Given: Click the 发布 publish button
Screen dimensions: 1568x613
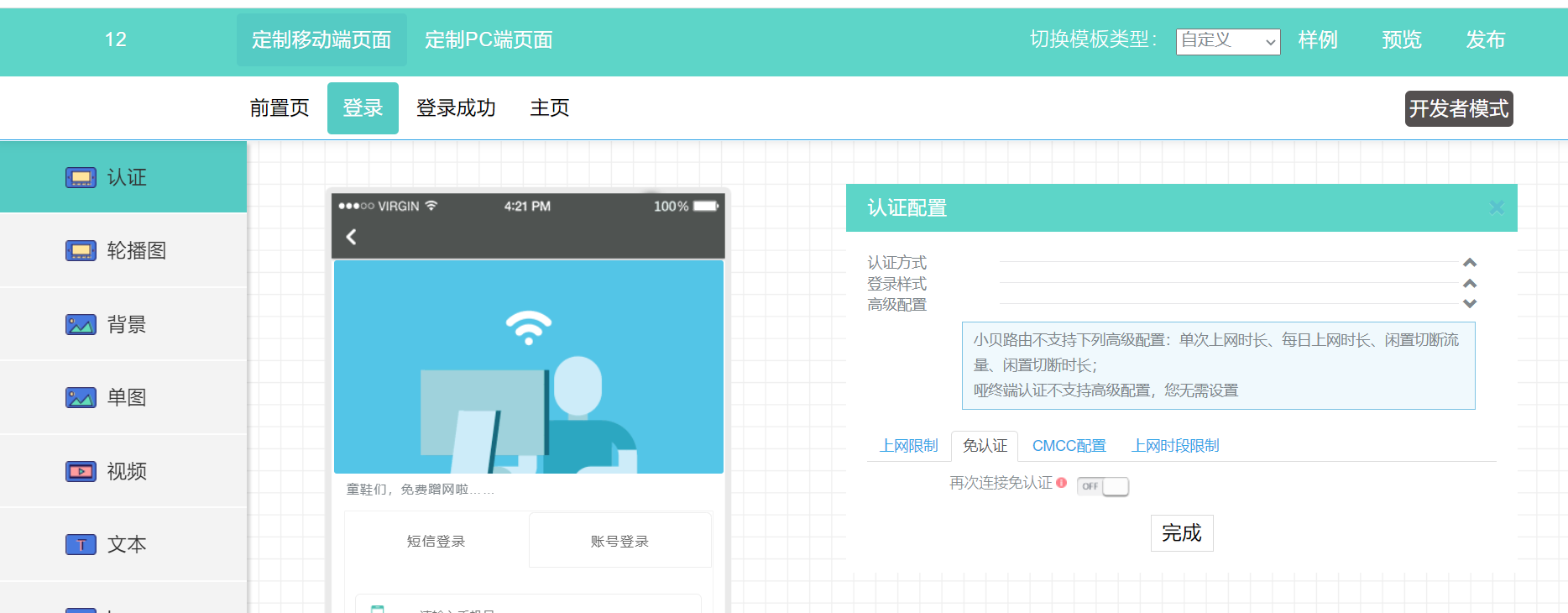Looking at the screenshot, I should coord(1486,39).
